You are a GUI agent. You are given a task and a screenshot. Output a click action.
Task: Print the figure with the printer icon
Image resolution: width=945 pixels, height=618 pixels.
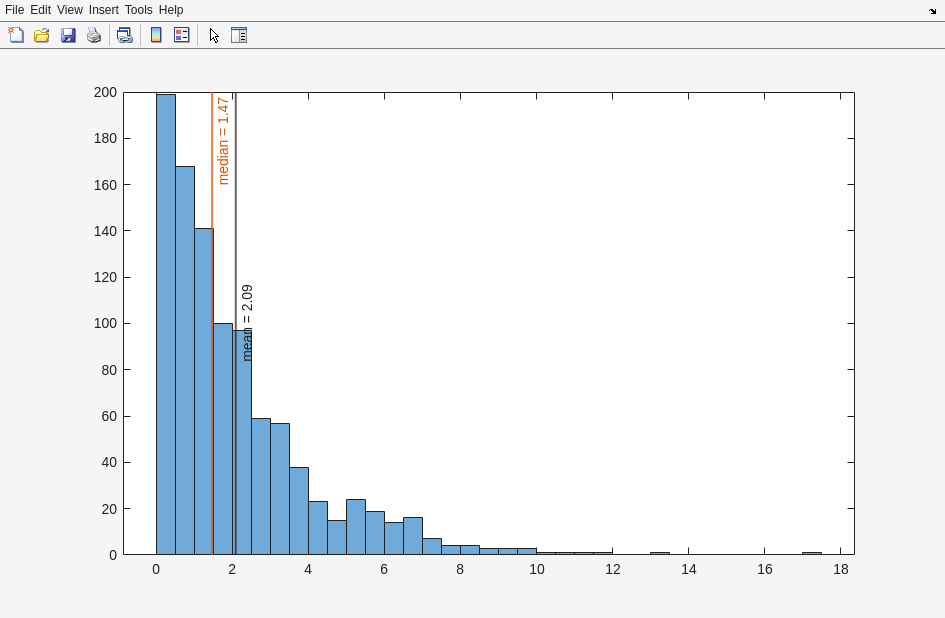click(94, 35)
